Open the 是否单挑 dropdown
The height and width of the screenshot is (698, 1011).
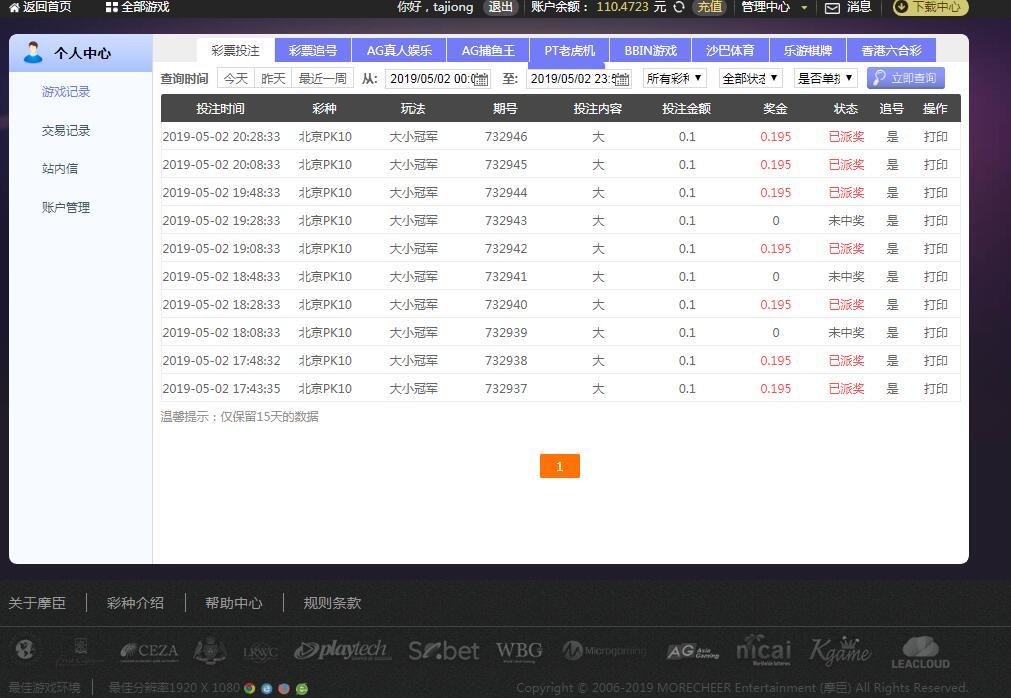825,78
